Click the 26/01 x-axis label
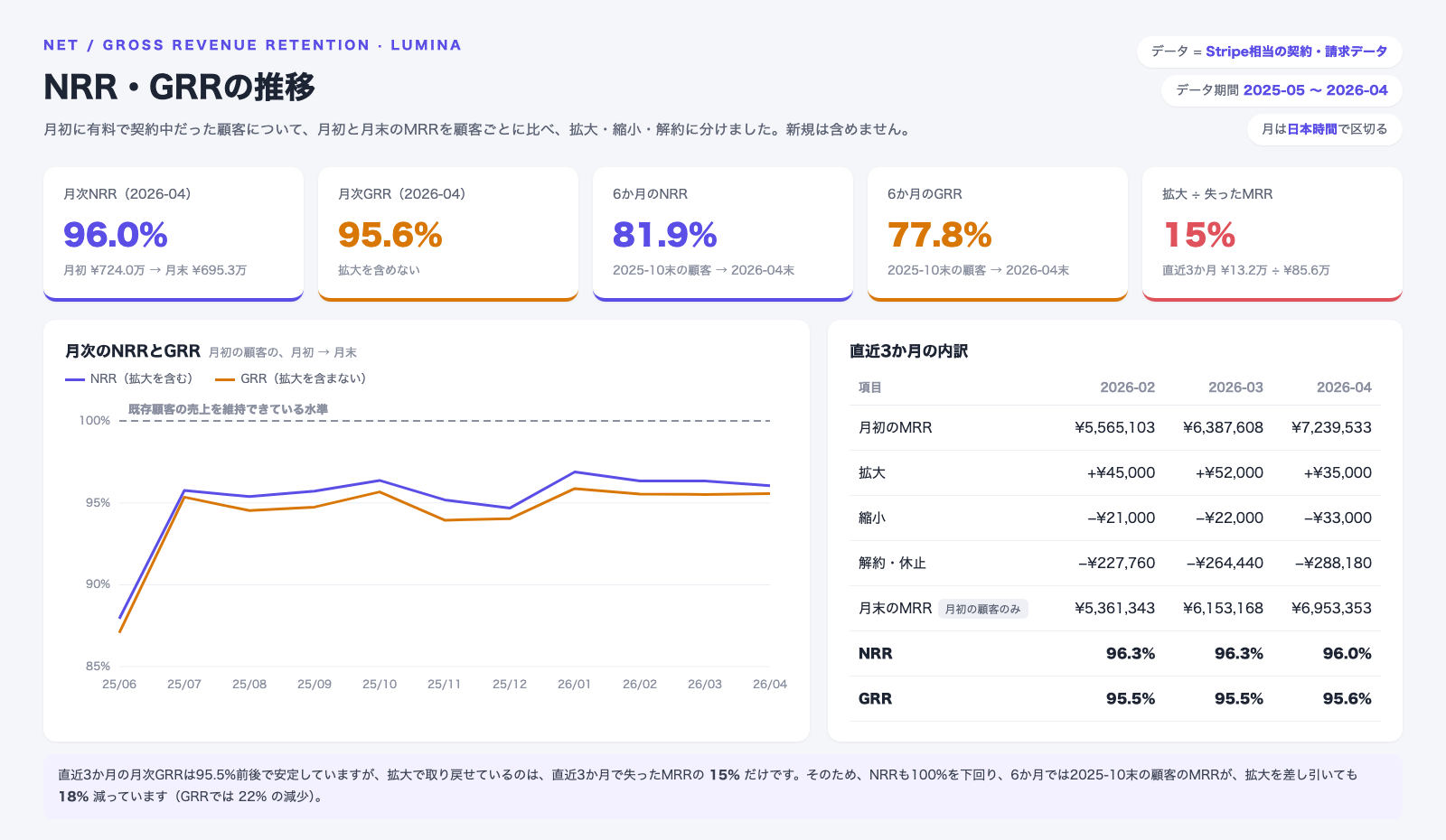This screenshot has width=1446, height=840. [574, 684]
